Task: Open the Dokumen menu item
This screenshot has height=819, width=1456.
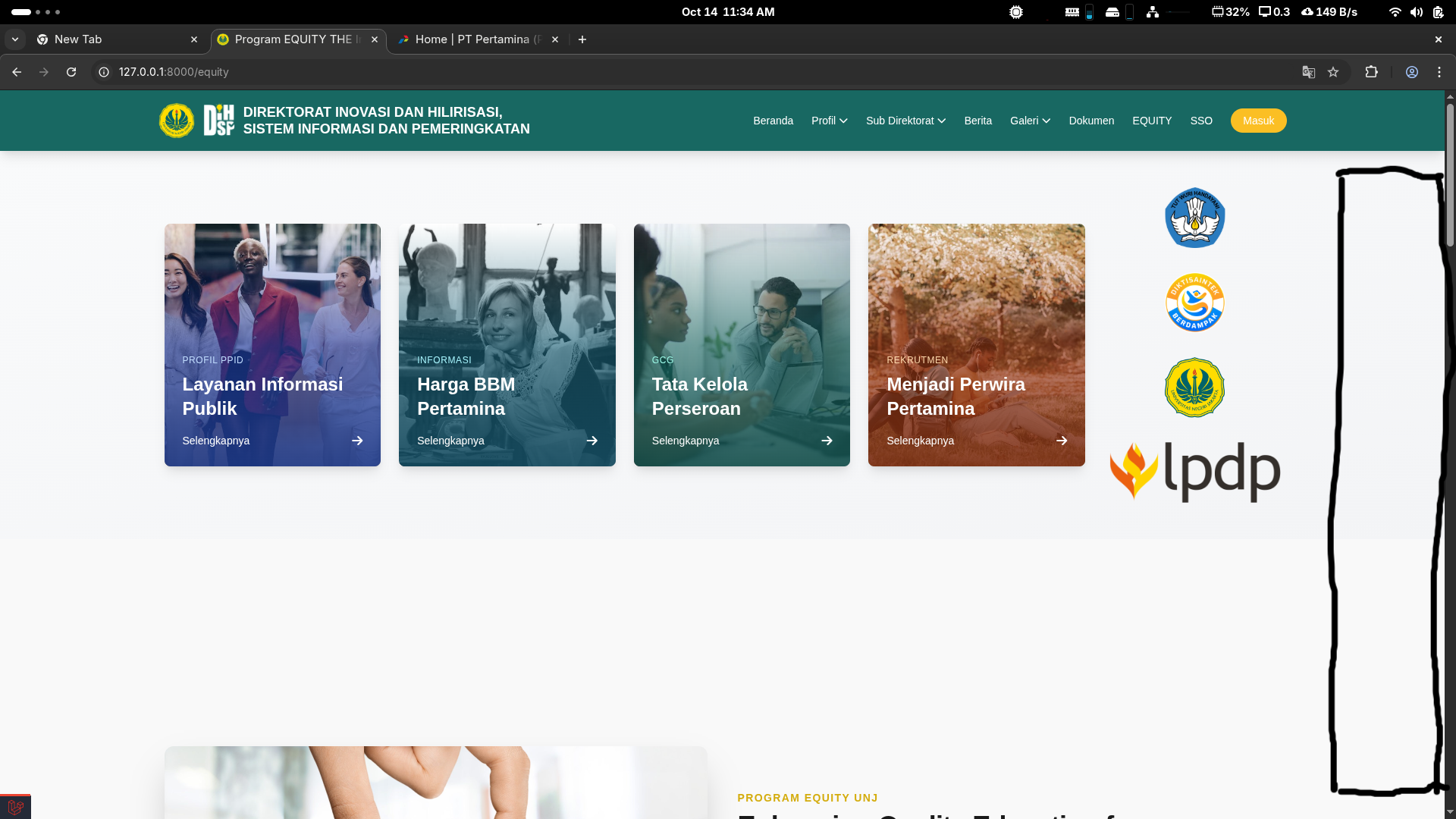Action: [x=1091, y=121]
